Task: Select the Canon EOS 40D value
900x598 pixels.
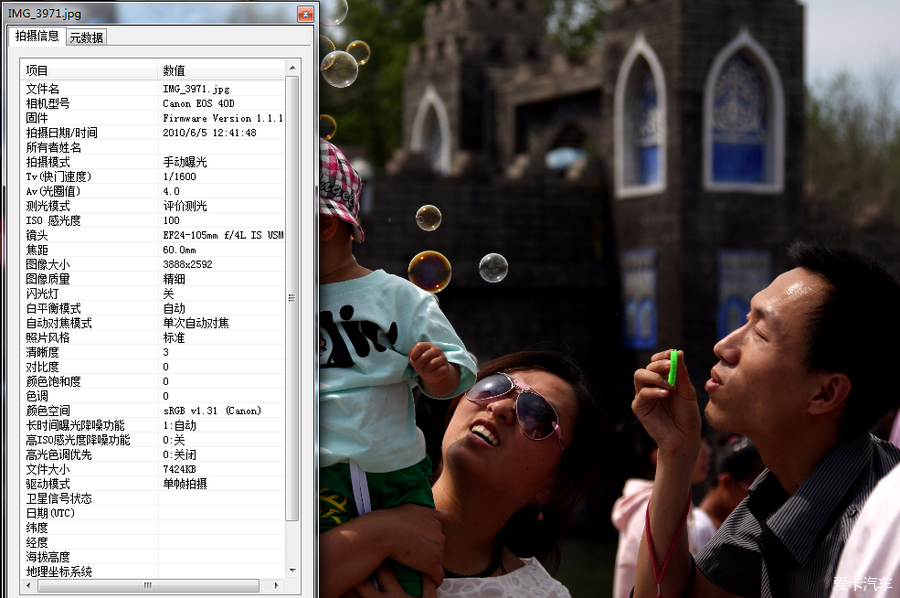Action: (199, 103)
